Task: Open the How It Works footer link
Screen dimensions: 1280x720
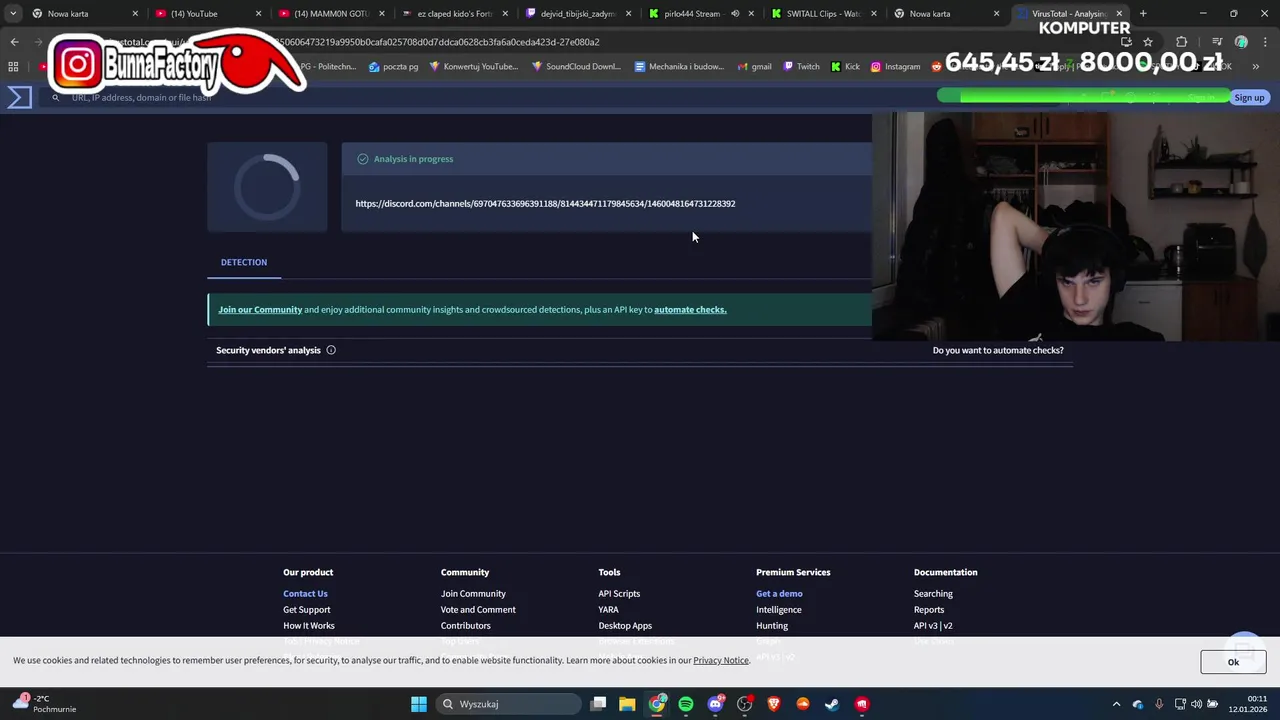Action: point(309,626)
